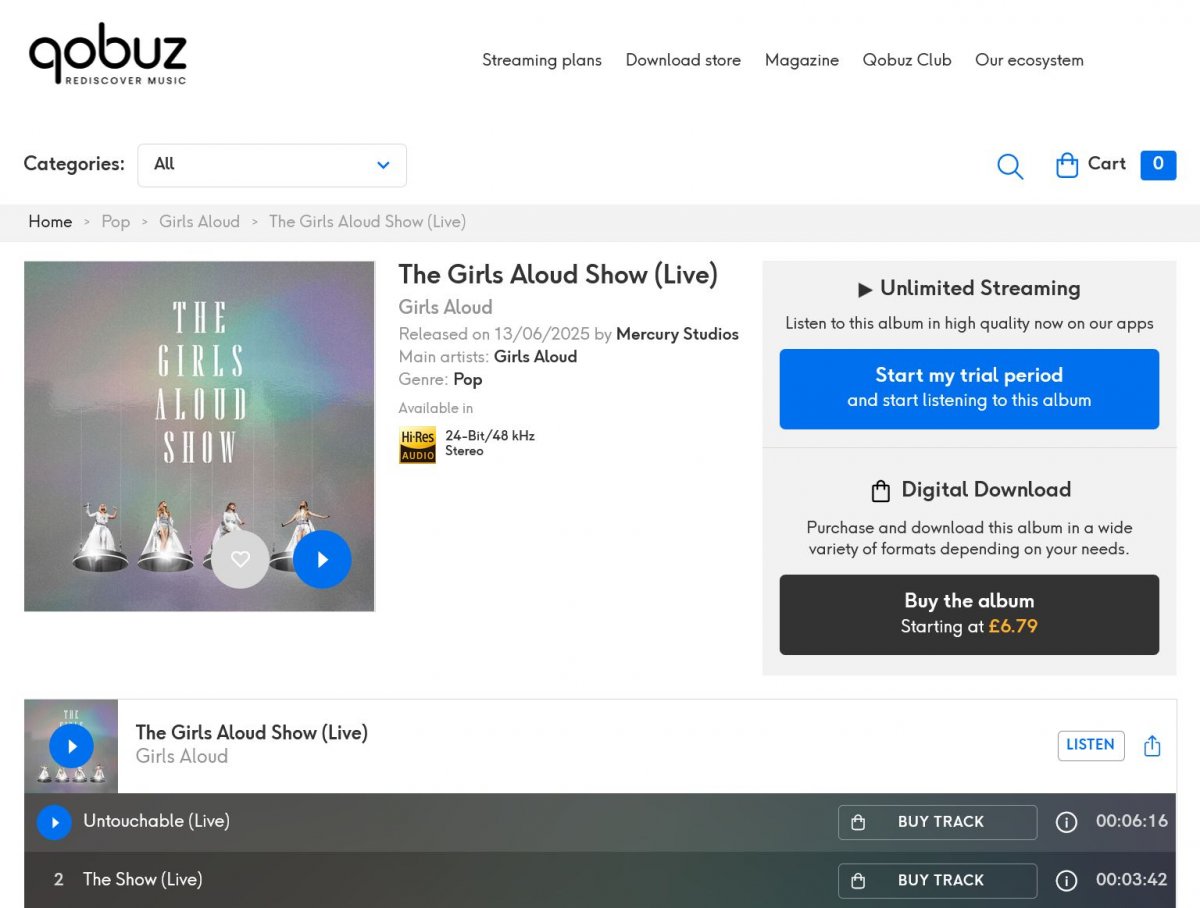The image size is (1200, 908).
Task: Buy the album starting at £6.79
Action: click(x=969, y=615)
